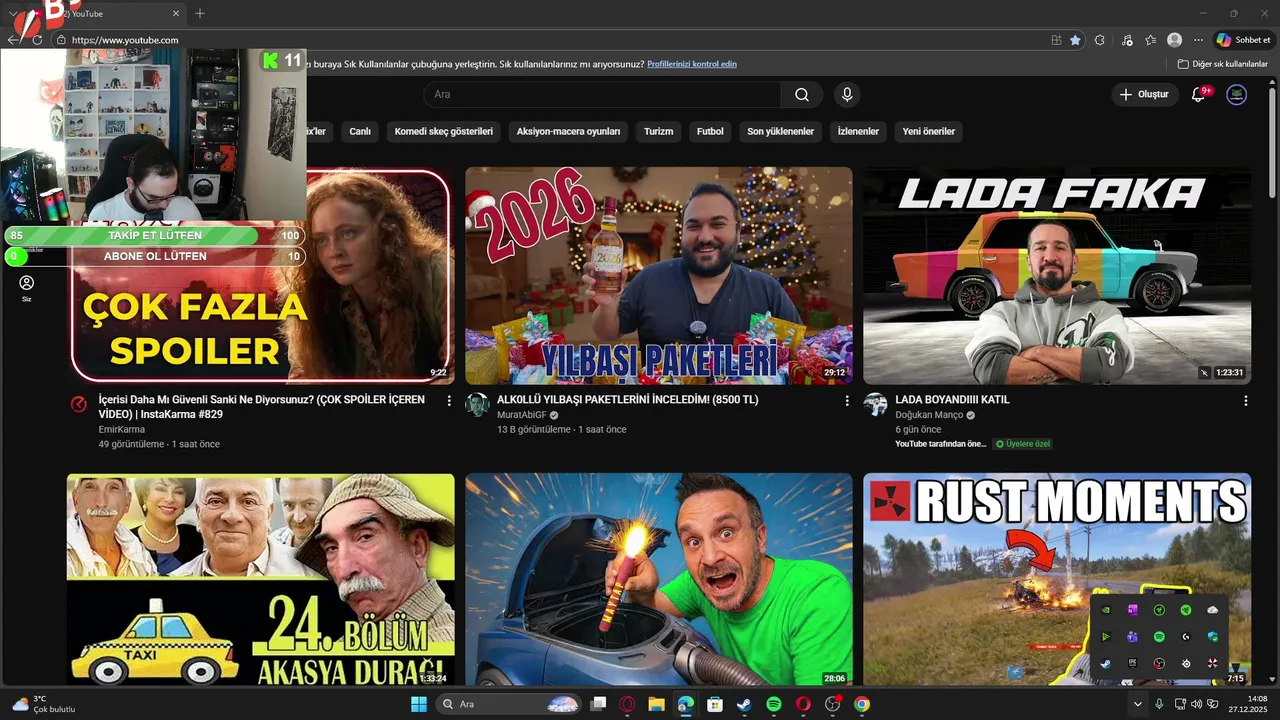The image size is (1280, 720).
Task: Select the Canlı filter chip
Action: tap(360, 131)
